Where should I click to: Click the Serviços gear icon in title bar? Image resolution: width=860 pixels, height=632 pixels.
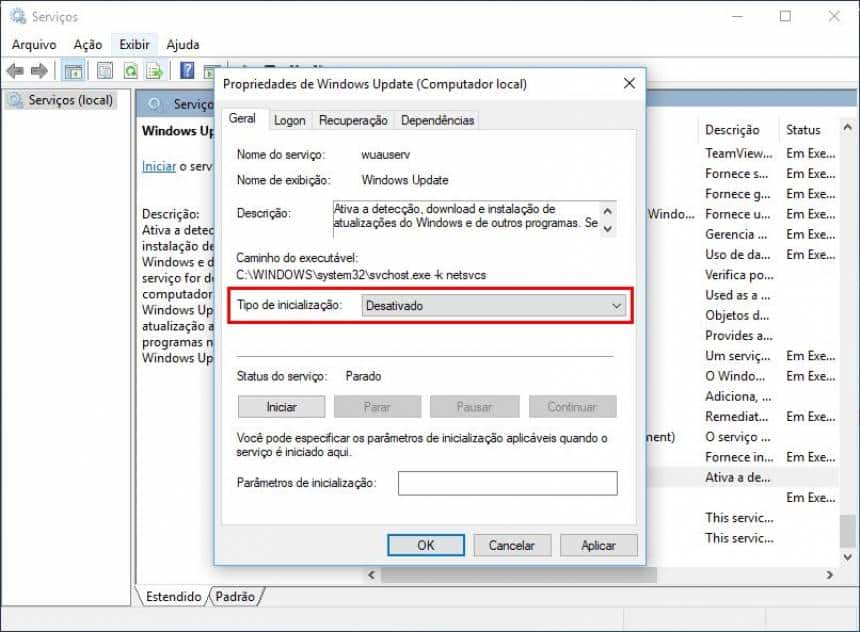pyautogui.click(x=18, y=16)
